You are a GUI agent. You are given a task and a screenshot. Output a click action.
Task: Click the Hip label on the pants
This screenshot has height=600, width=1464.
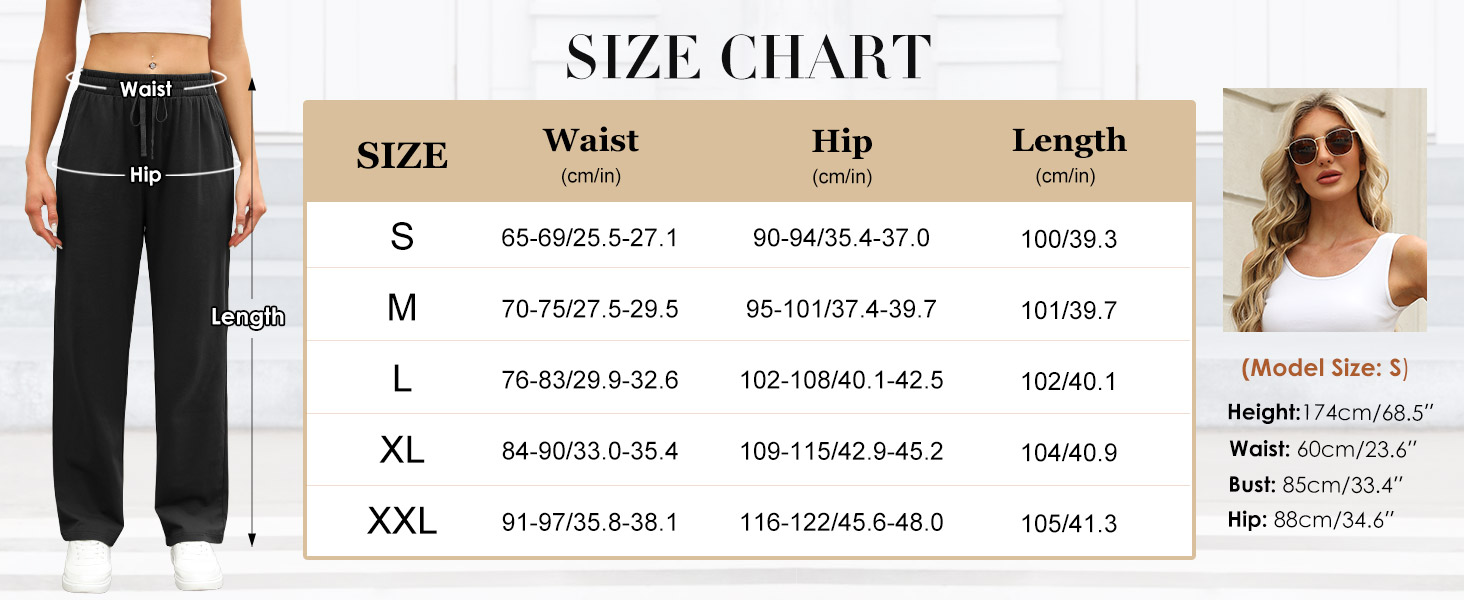[145, 175]
